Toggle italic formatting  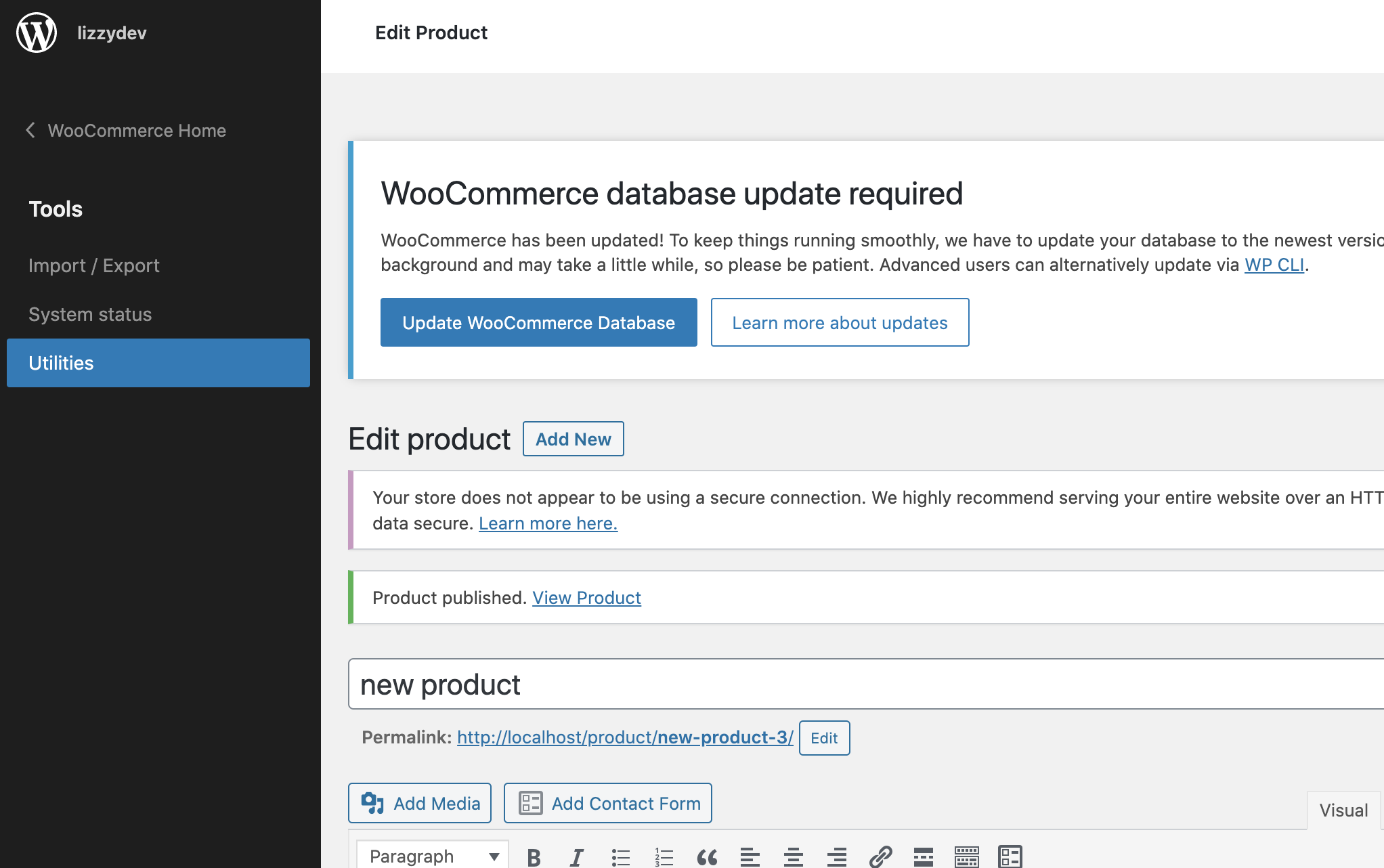click(x=577, y=857)
